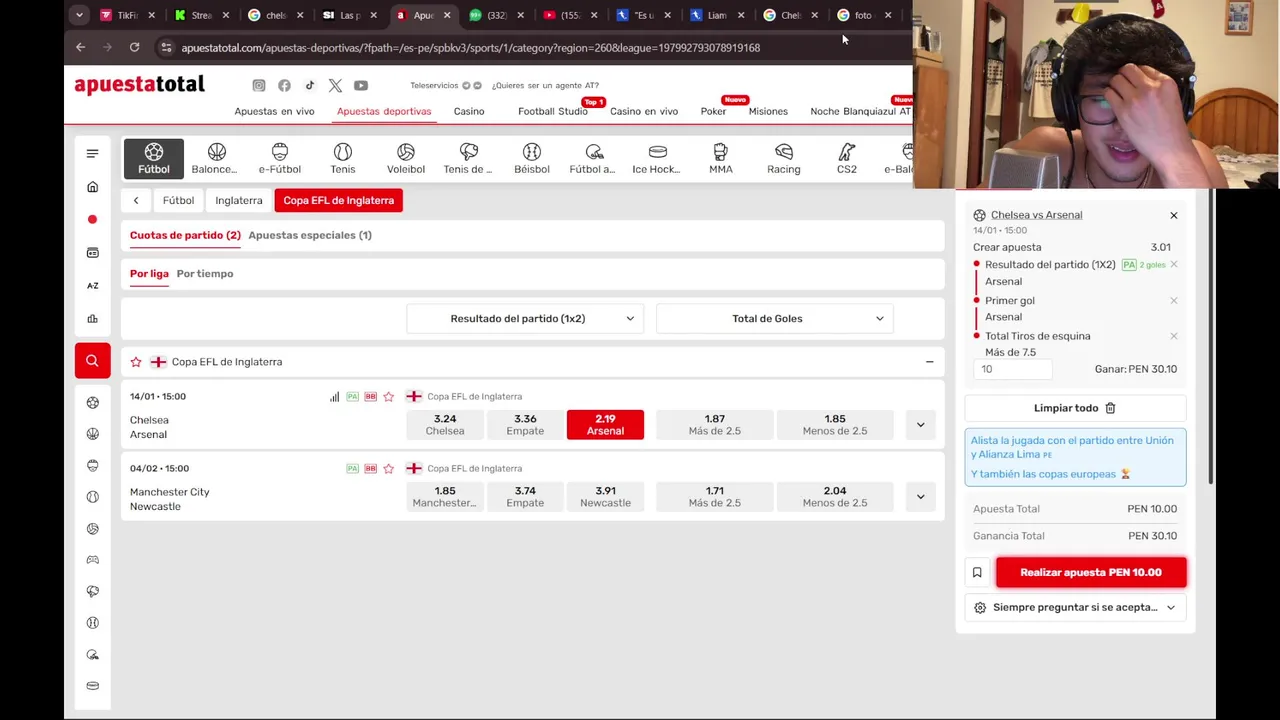Select Empate 3.36 for Chelsea match
Screen dimensions: 1280x720
pyautogui.click(x=525, y=425)
